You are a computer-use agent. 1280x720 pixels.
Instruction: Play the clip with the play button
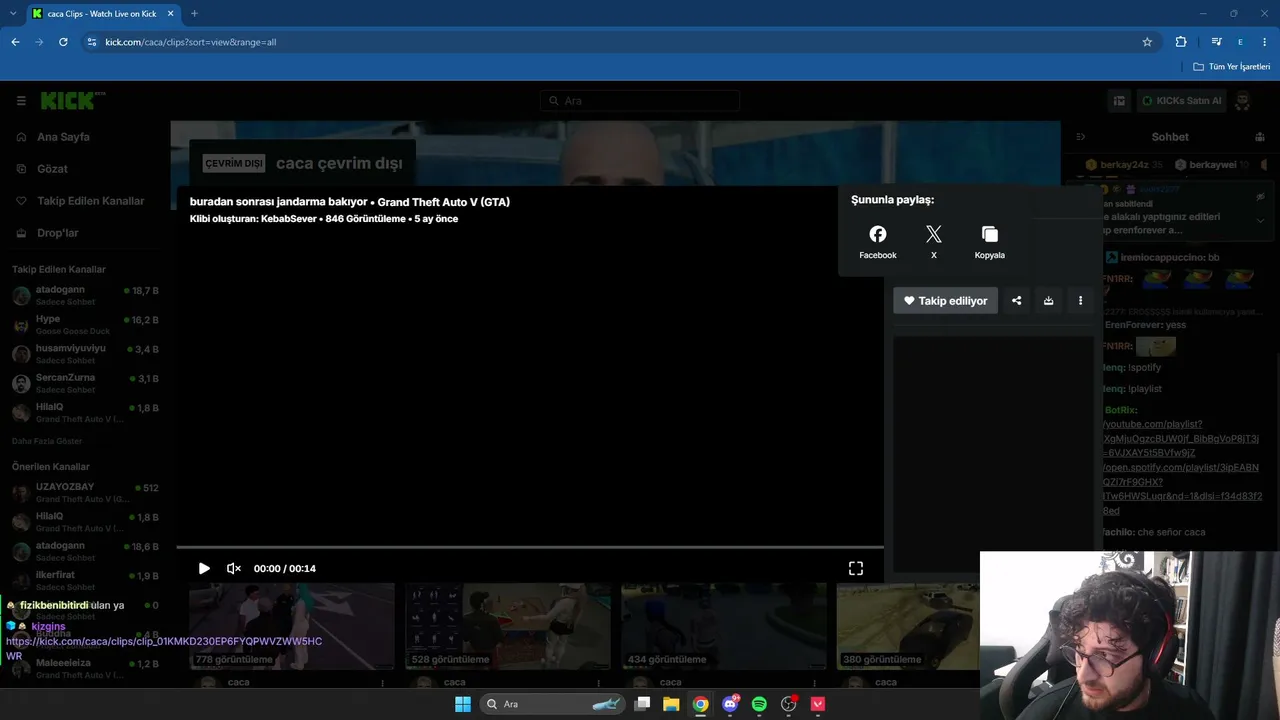pyautogui.click(x=204, y=568)
